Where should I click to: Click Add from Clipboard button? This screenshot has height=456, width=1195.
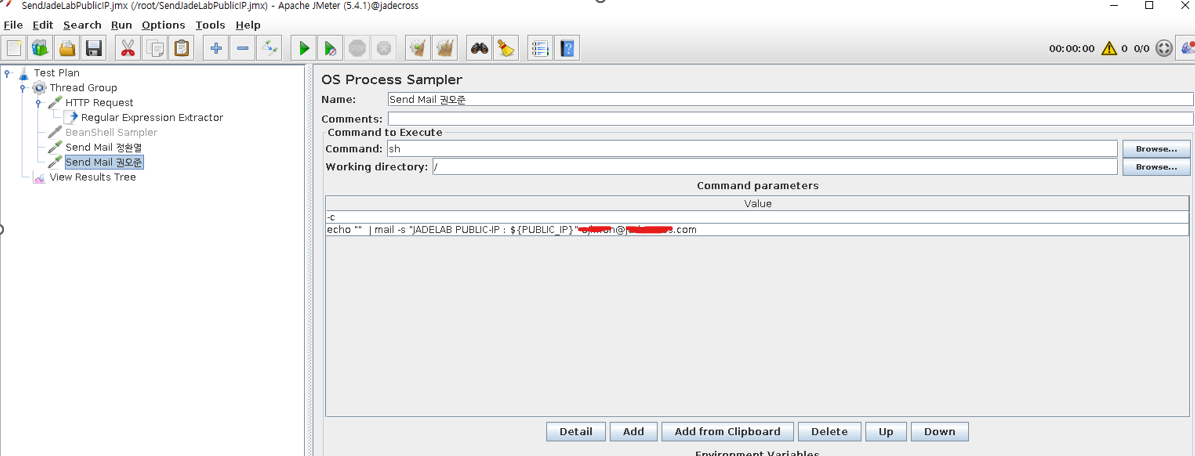(727, 432)
